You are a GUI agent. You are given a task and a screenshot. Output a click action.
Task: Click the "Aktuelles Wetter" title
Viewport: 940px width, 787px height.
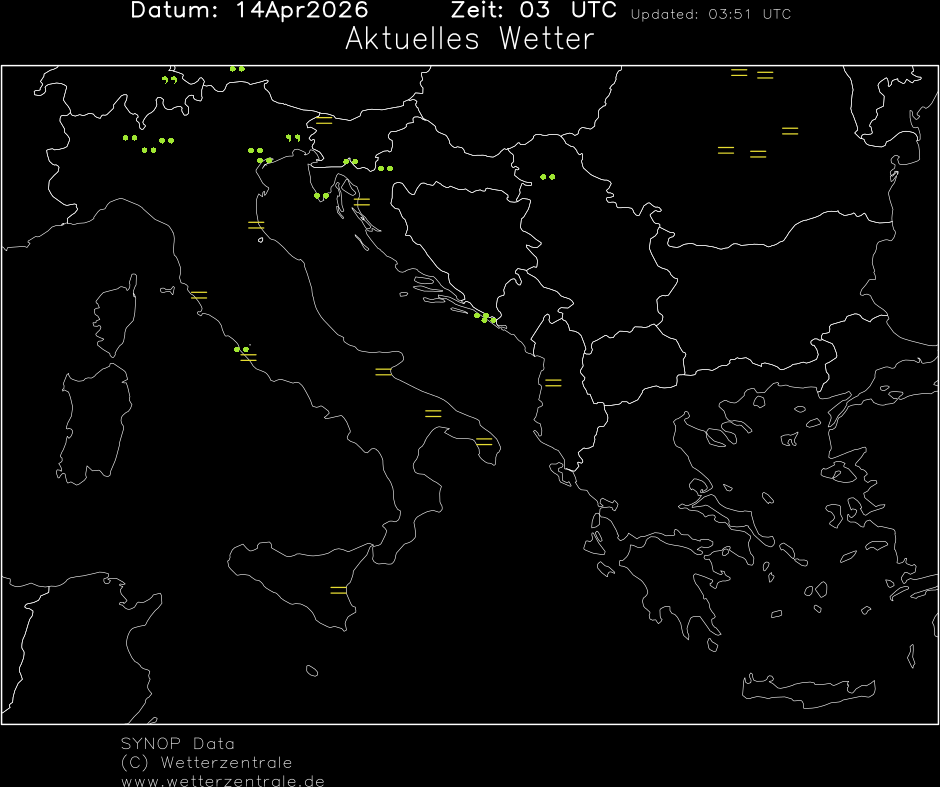469,40
